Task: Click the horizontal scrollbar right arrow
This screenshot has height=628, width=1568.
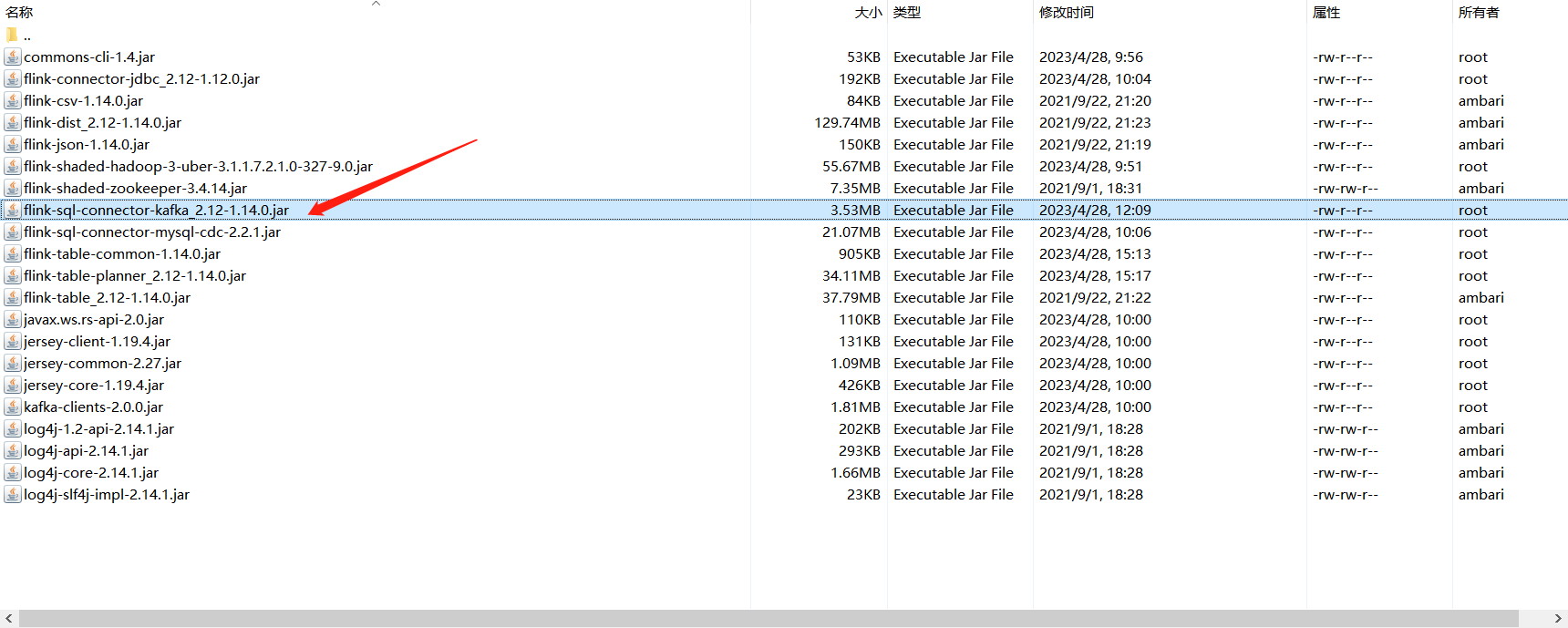Action: point(1558,619)
